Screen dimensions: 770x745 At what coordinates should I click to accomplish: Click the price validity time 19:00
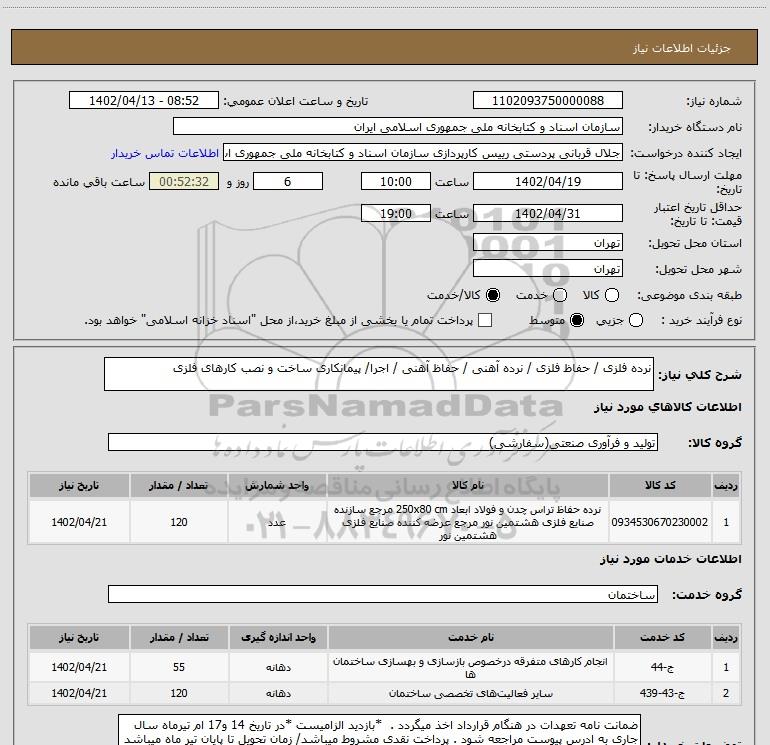click(x=396, y=213)
